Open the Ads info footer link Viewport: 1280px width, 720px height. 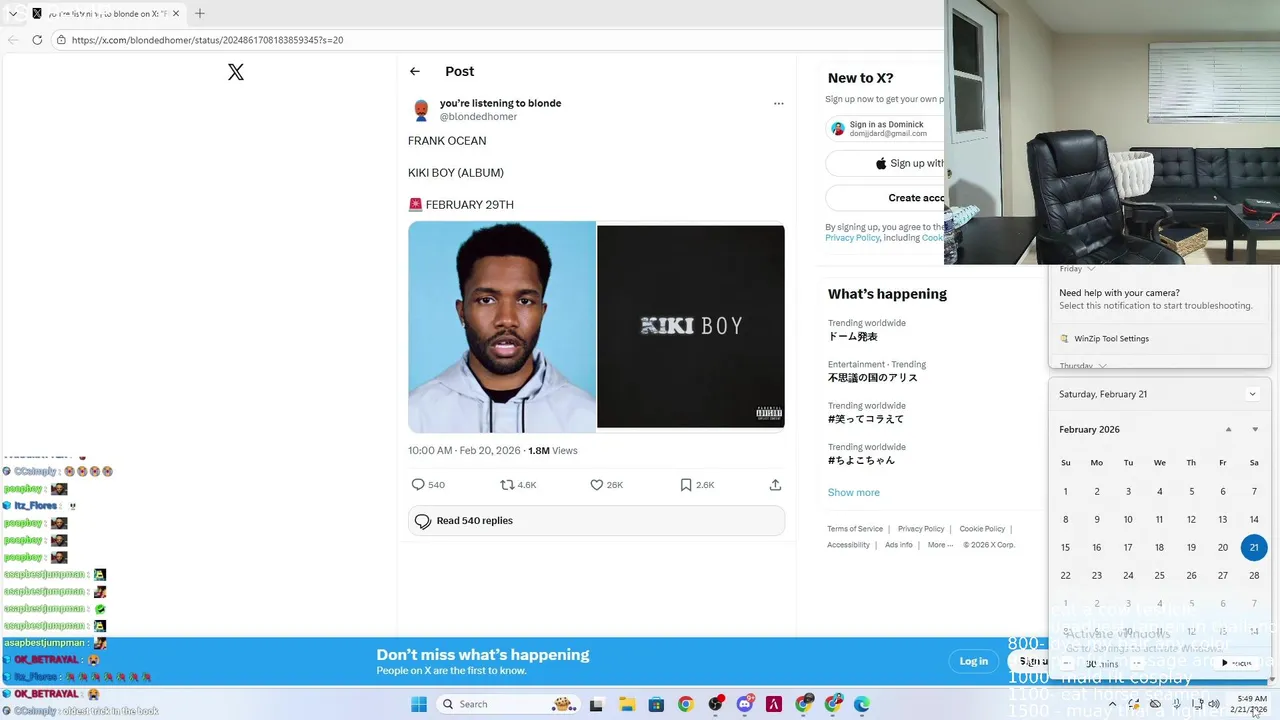[x=899, y=545]
